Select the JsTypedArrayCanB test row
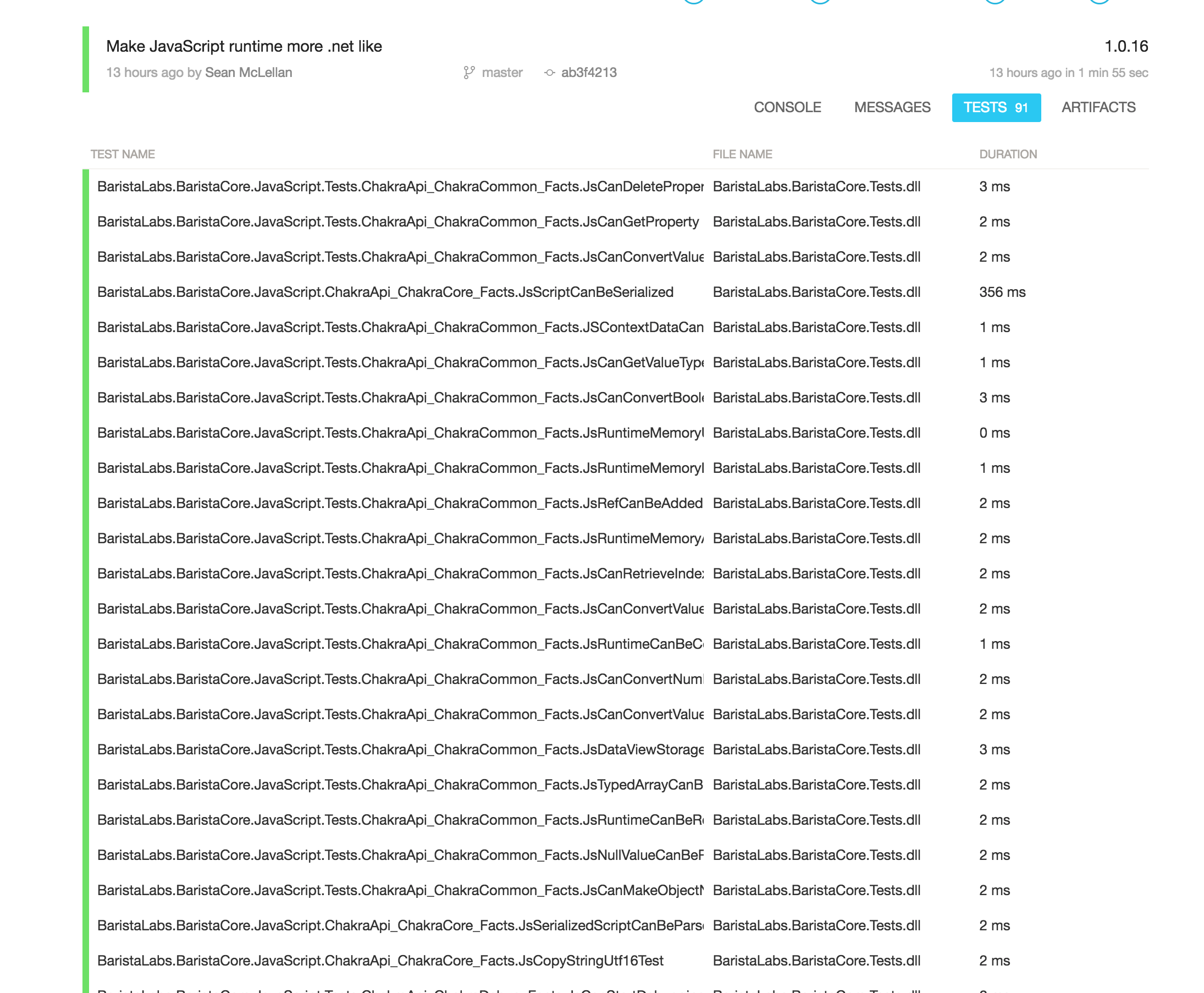Viewport: 1204px width, 993px height. coord(615,785)
